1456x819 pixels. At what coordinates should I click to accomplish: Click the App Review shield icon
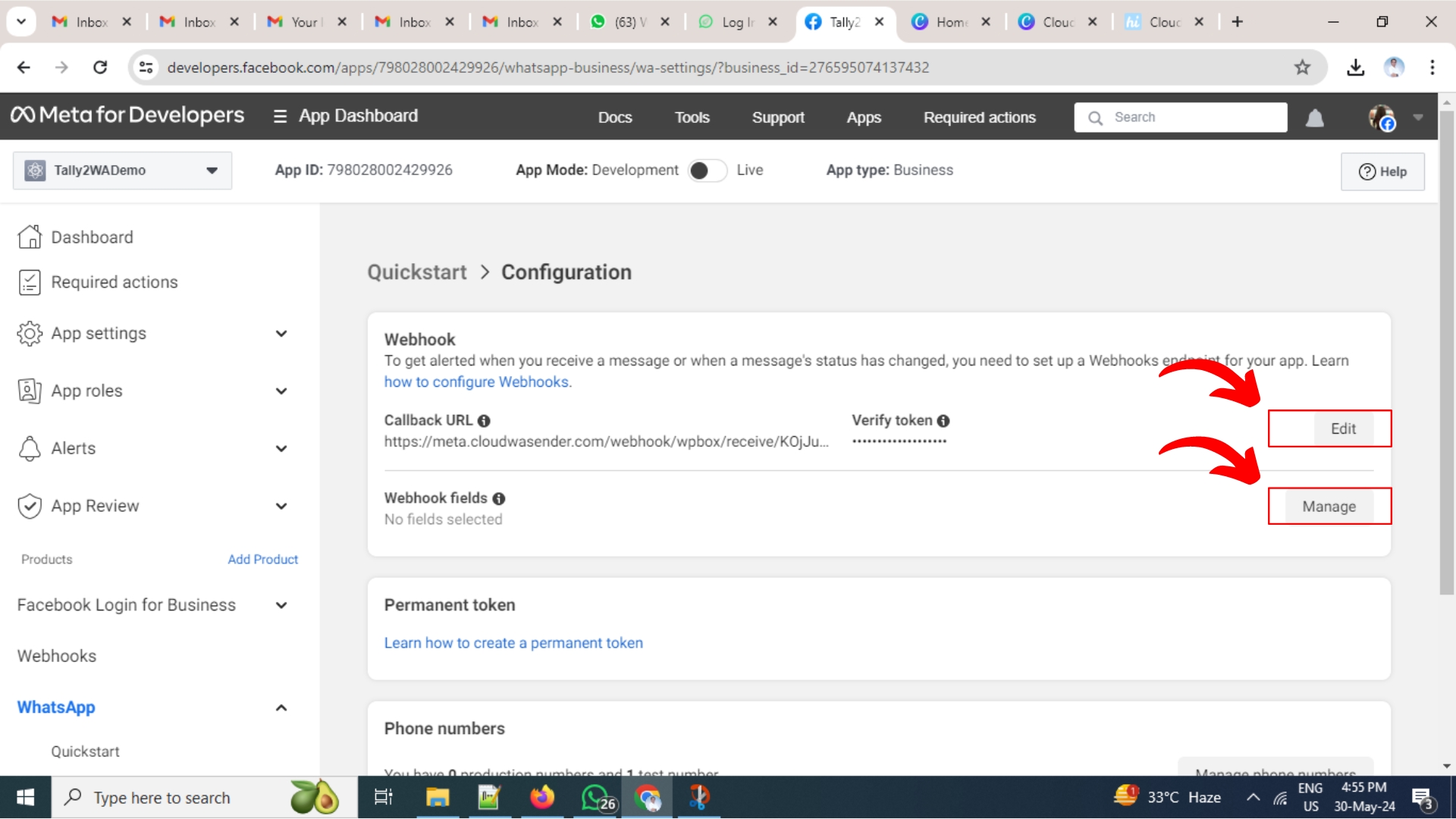click(30, 506)
